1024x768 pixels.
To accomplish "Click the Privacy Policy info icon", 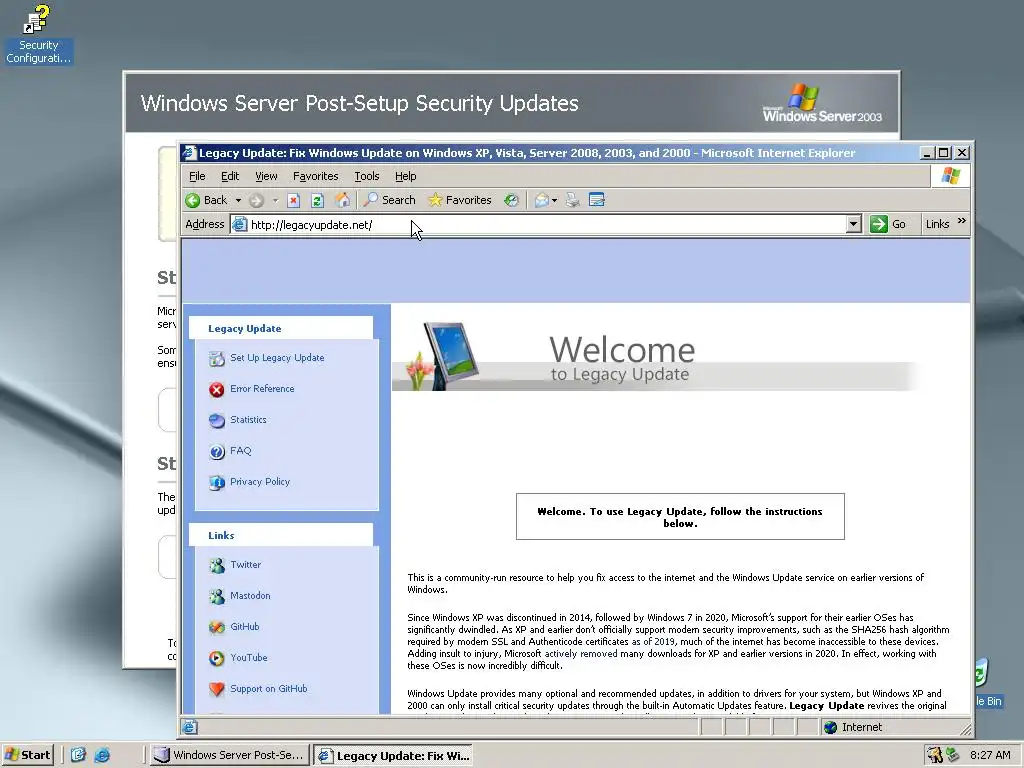I will 217,483.
